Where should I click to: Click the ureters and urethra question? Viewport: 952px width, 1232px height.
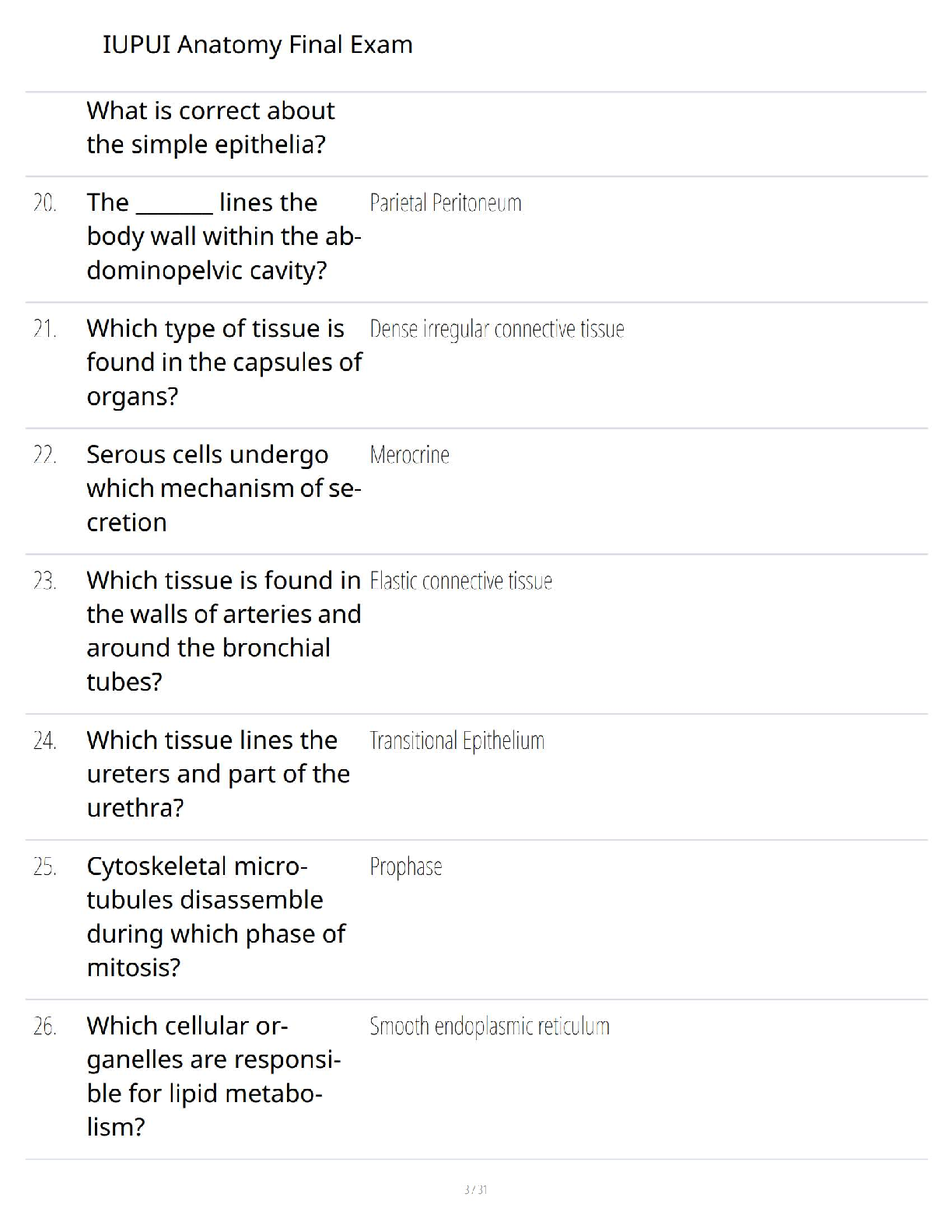pos(218,774)
